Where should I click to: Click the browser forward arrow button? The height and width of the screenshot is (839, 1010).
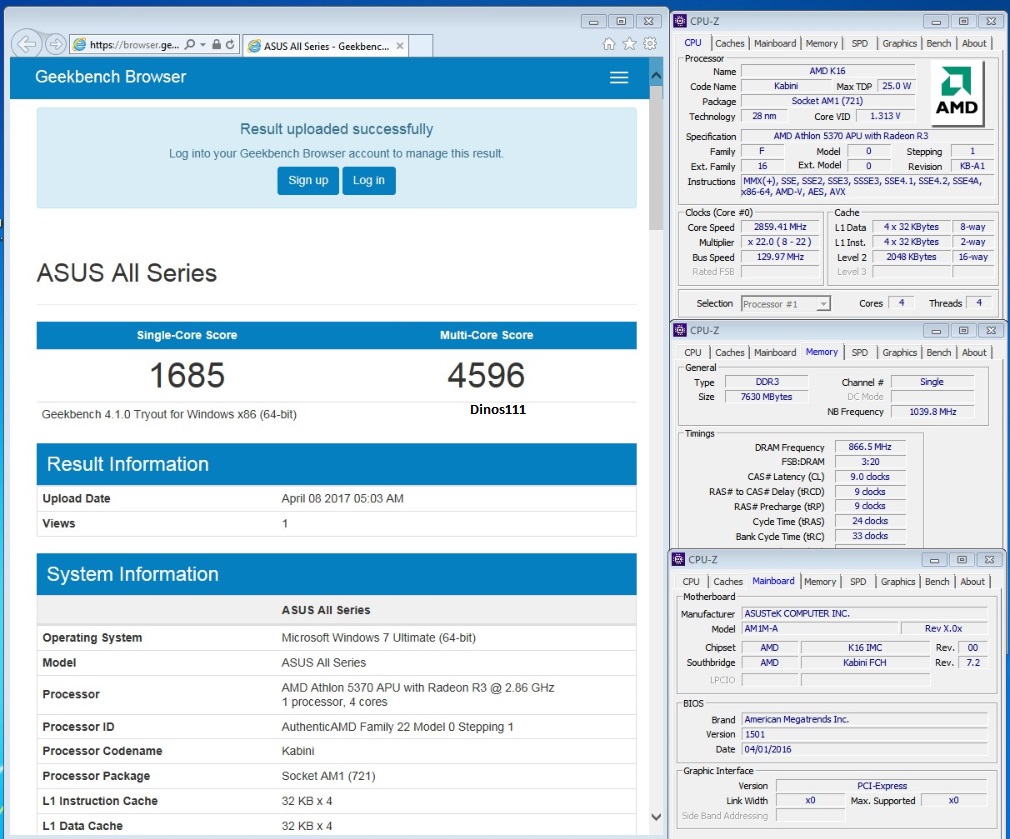pyautogui.click(x=56, y=44)
